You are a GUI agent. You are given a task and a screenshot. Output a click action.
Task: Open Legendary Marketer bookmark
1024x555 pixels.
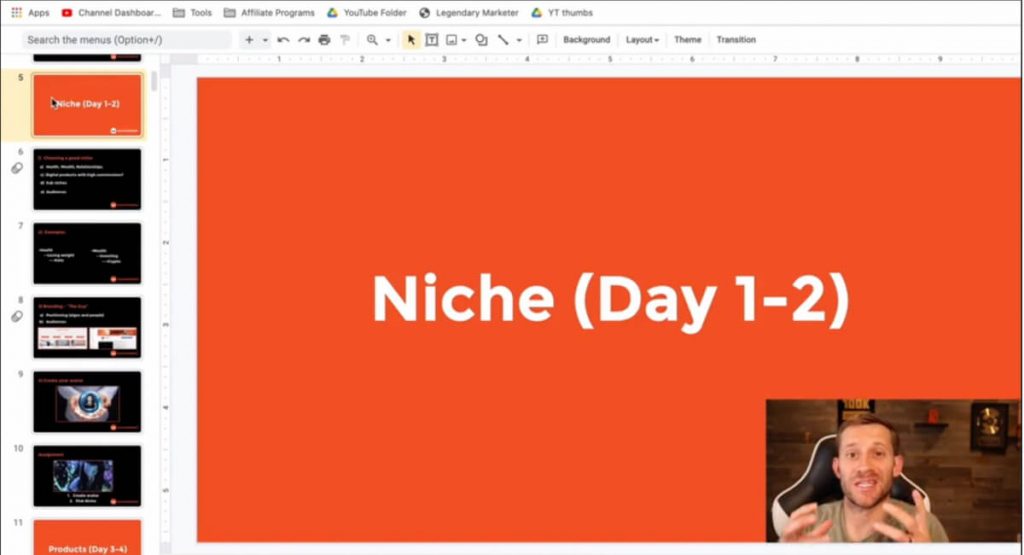click(x=469, y=12)
